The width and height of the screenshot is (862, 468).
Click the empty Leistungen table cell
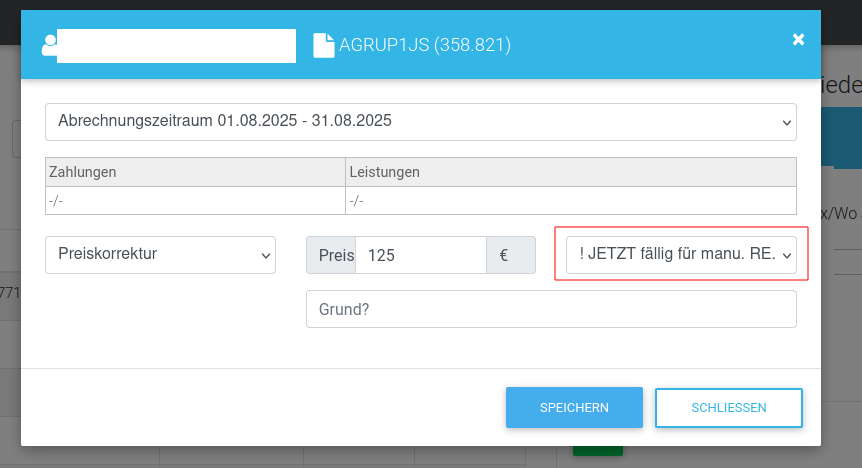click(571, 201)
